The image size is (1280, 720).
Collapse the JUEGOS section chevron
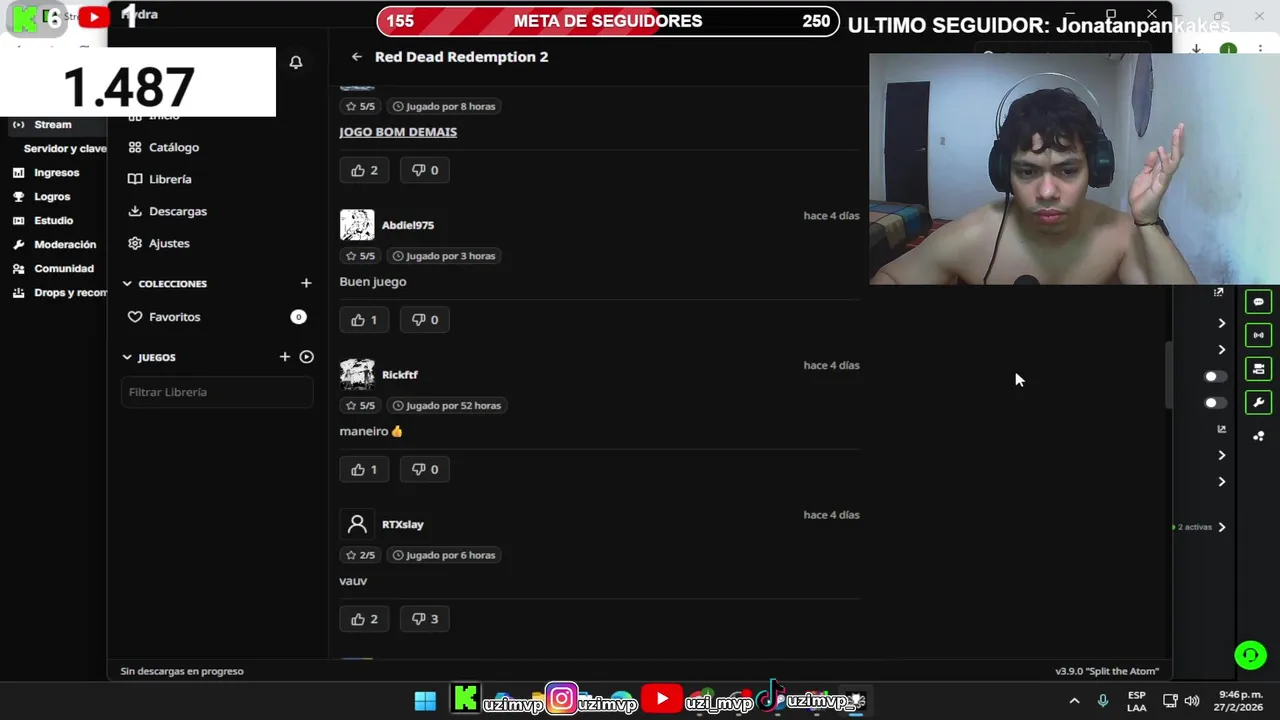(127, 357)
